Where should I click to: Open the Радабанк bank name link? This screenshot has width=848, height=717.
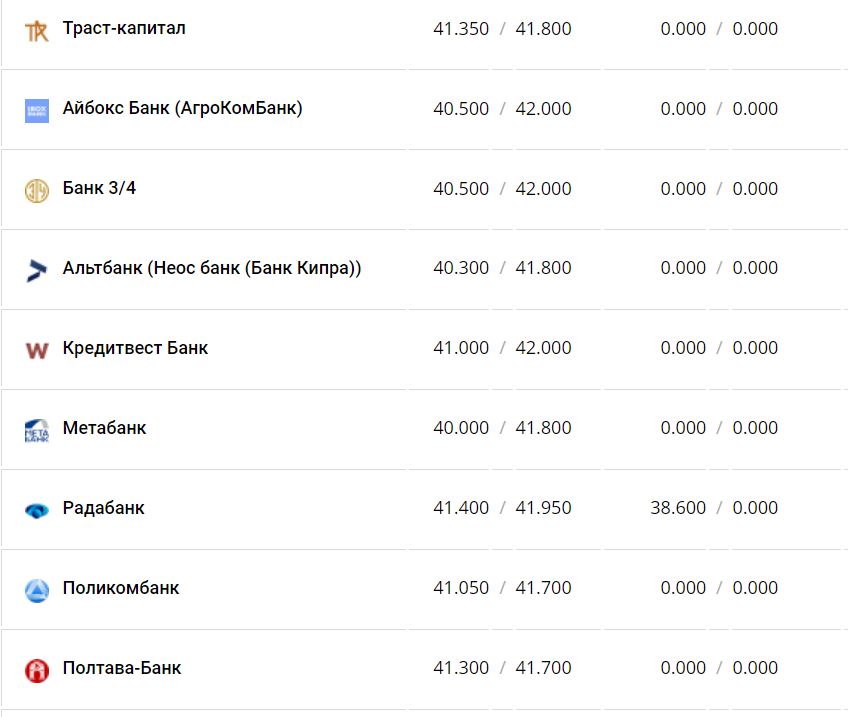[103, 508]
